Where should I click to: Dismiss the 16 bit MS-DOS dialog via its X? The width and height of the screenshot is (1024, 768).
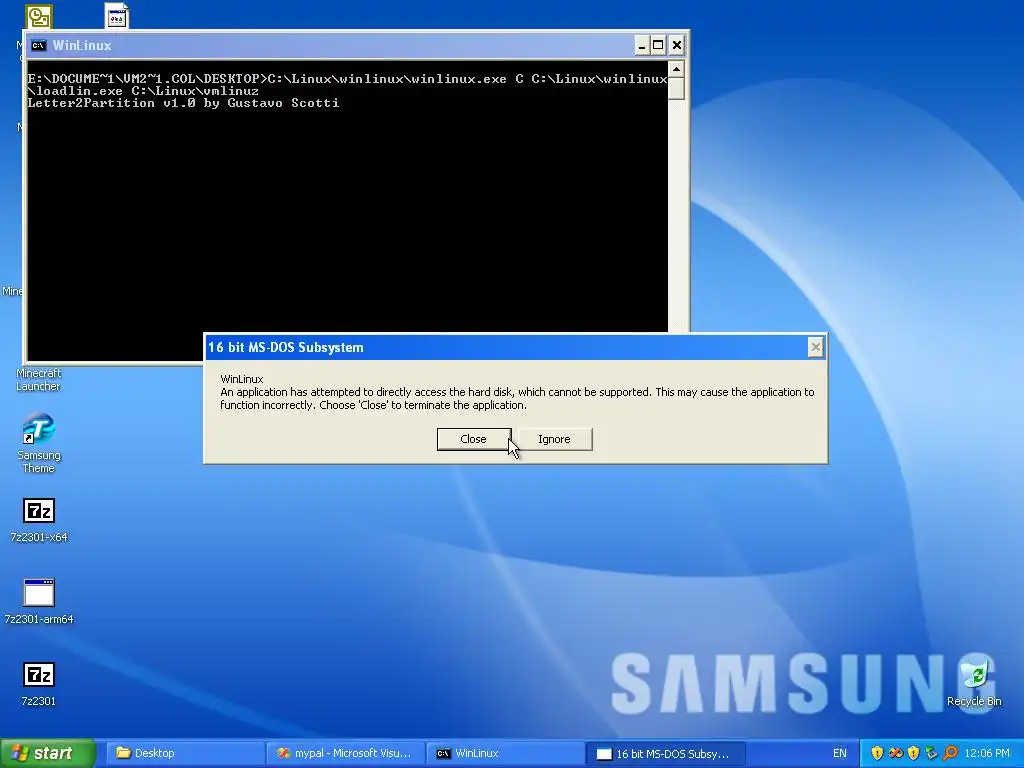[815, 347]
